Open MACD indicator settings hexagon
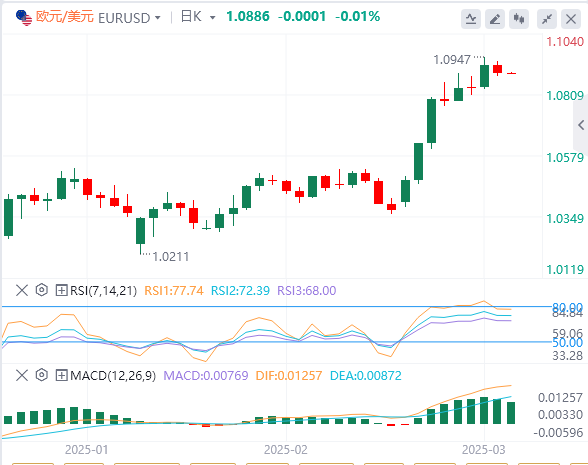The height and width of the screenshot is (465, 588). 42,375
